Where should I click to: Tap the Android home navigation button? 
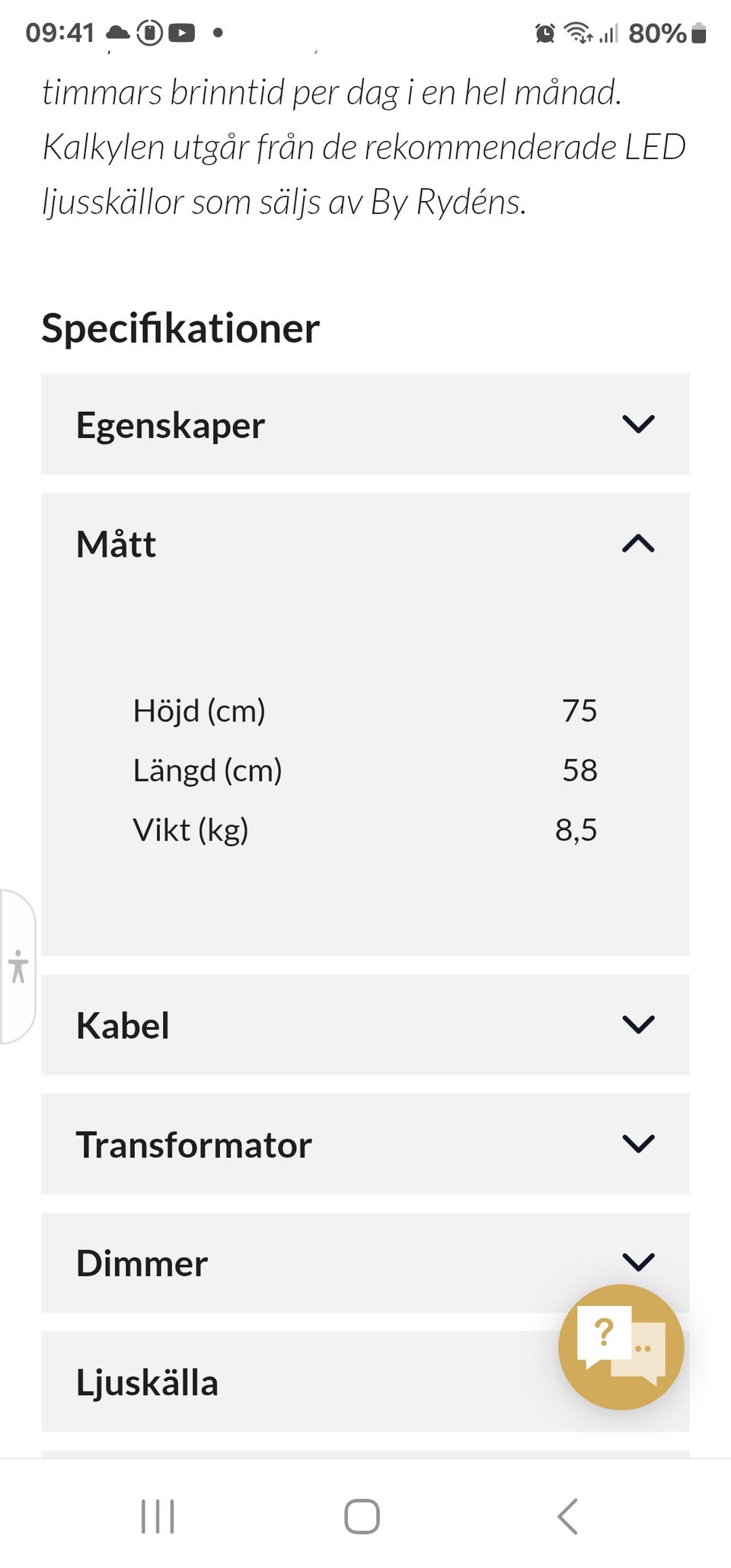tap(362, 1515)
